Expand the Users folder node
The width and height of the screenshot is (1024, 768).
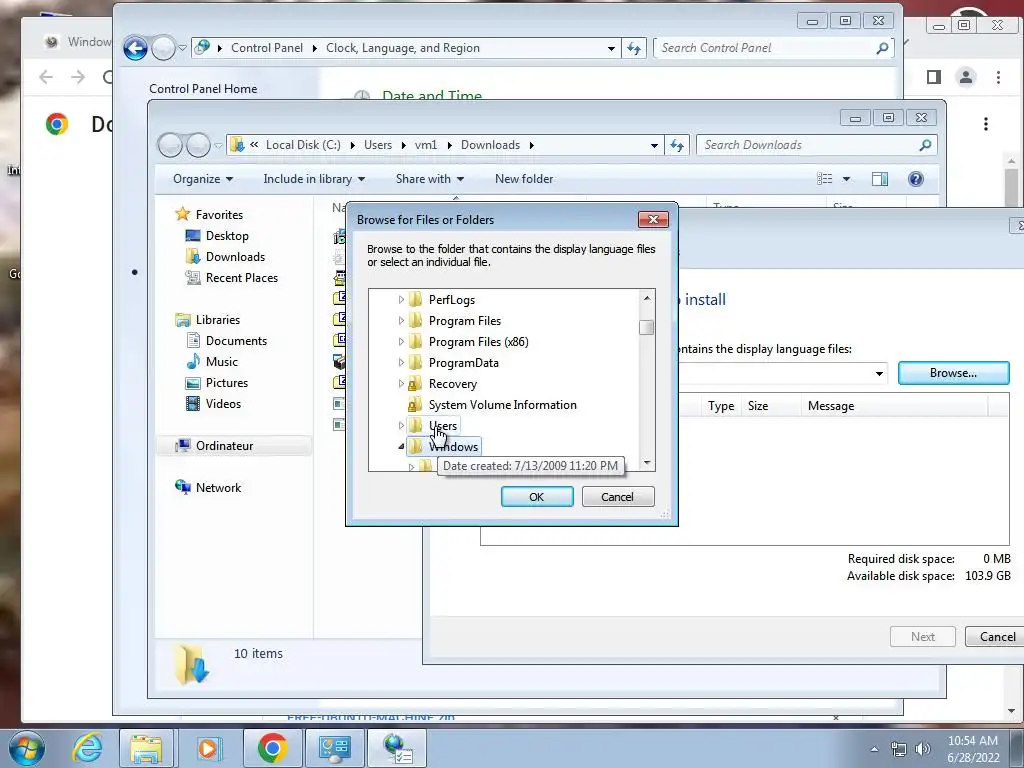(x=401, y=426)
